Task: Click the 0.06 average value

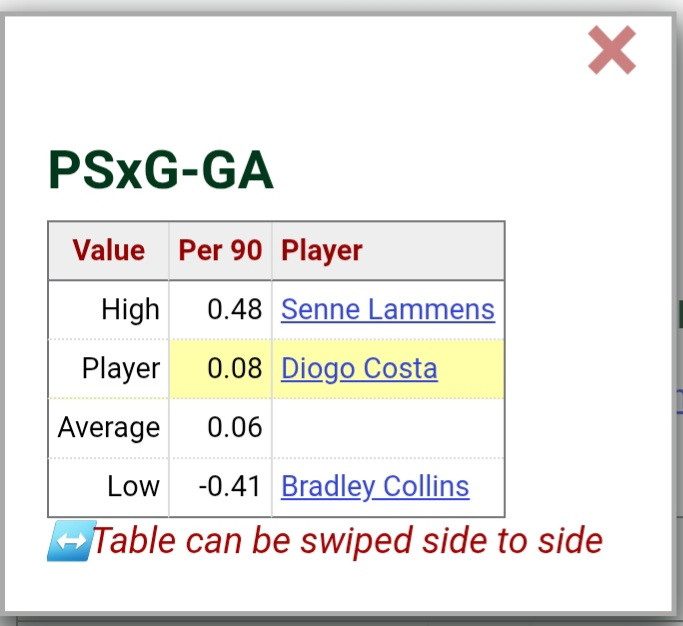Action: [235, 427]
